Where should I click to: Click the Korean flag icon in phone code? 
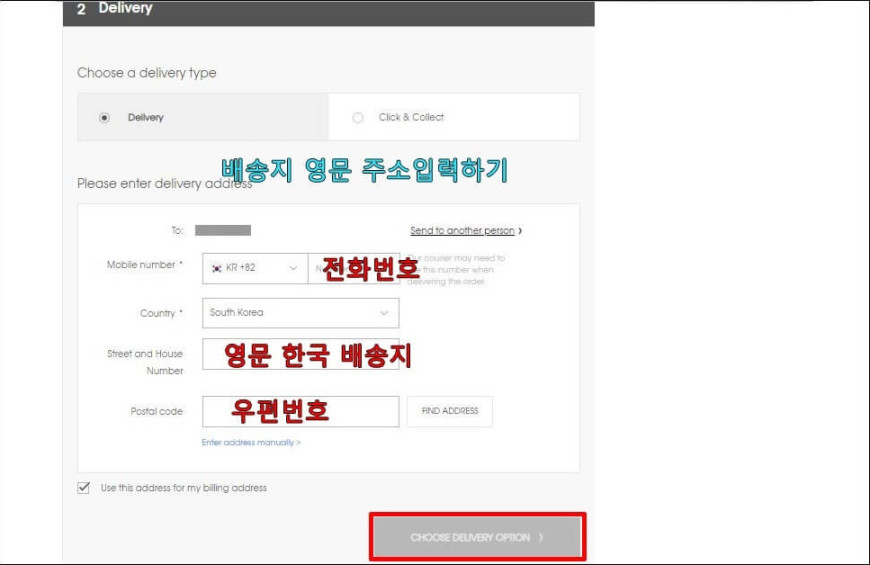click(216, 269)
